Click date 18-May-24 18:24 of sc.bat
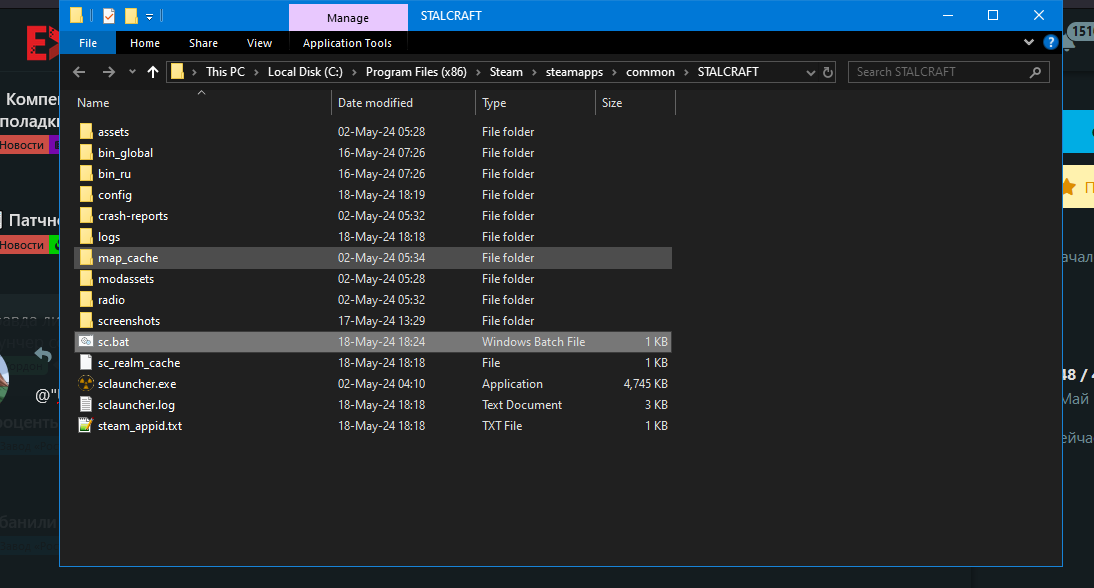Viewport: 1094px width, 588px height. pos(381,342)
